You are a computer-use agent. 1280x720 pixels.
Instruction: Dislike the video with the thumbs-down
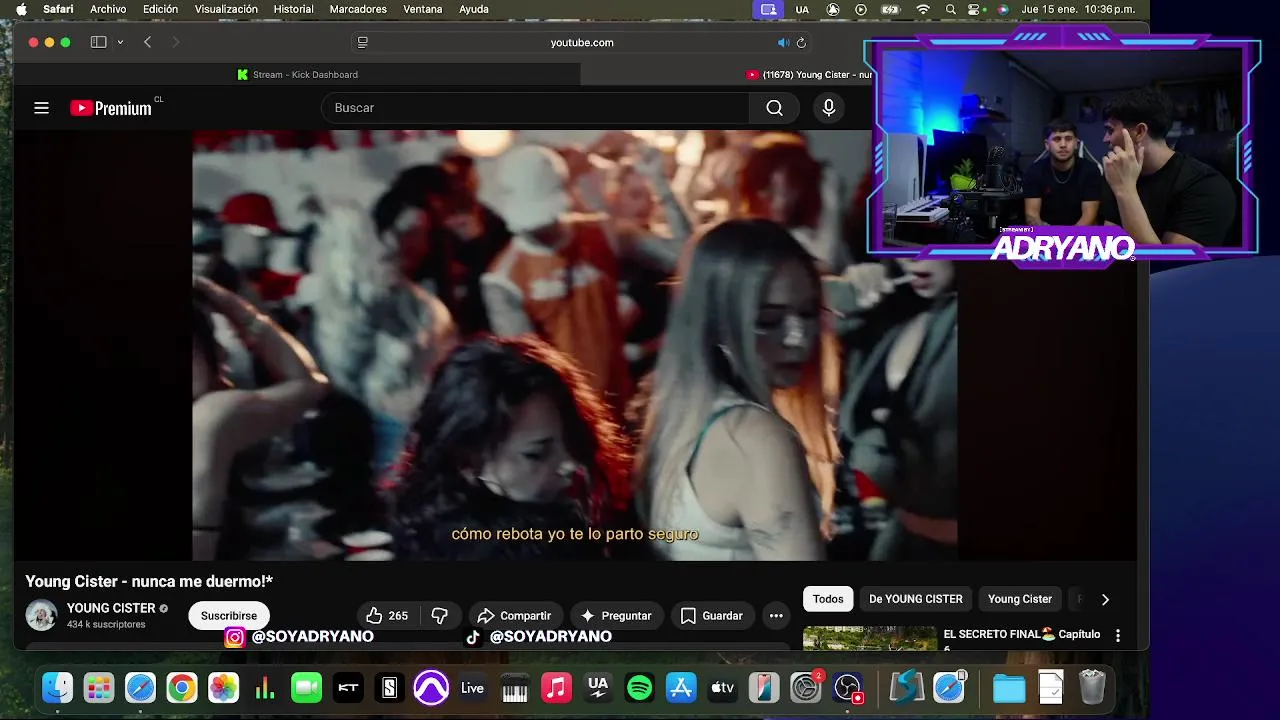(x=440, y=616)
